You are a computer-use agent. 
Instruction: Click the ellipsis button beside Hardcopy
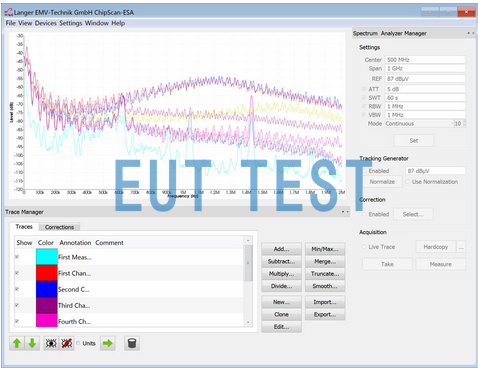tap(461, 247)
